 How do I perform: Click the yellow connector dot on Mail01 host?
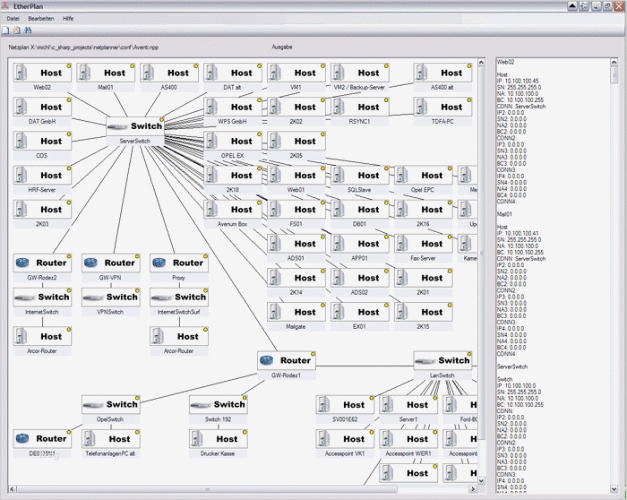click(132, 66)
